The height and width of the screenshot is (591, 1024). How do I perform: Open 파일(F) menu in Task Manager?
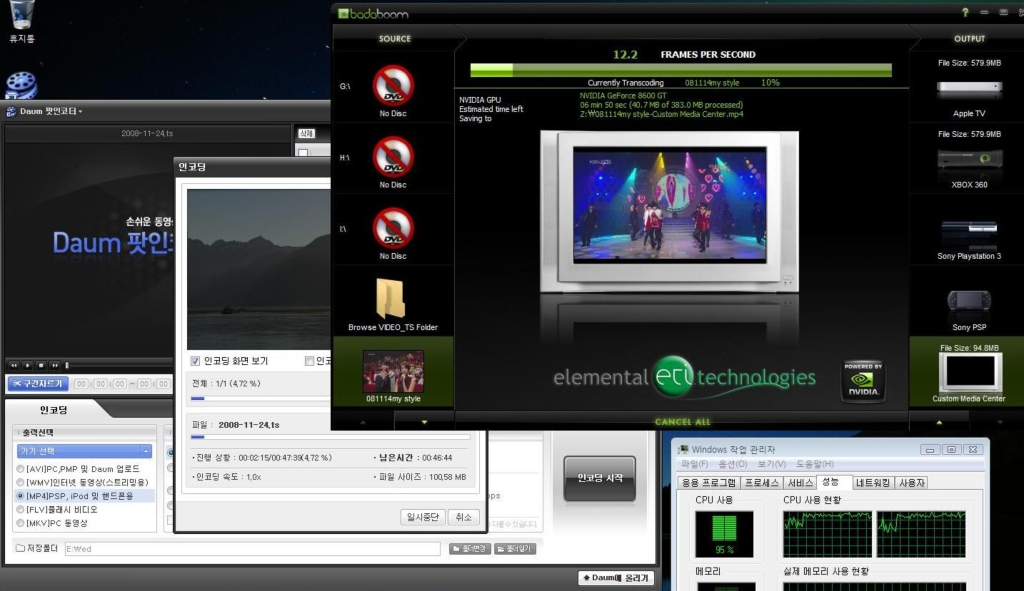pos(694,464)
